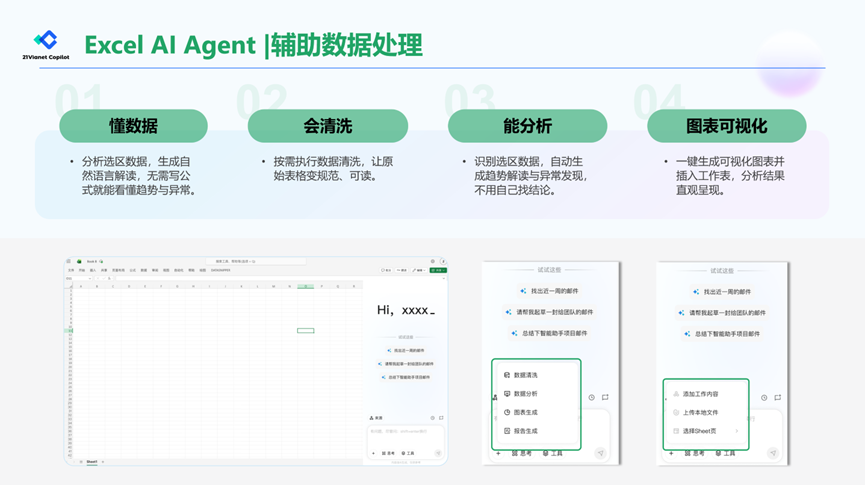Viewport: 865px width, 485px height.
Task: Click the selected green-bordered spreadsheet cell
Action: [306, 330]
